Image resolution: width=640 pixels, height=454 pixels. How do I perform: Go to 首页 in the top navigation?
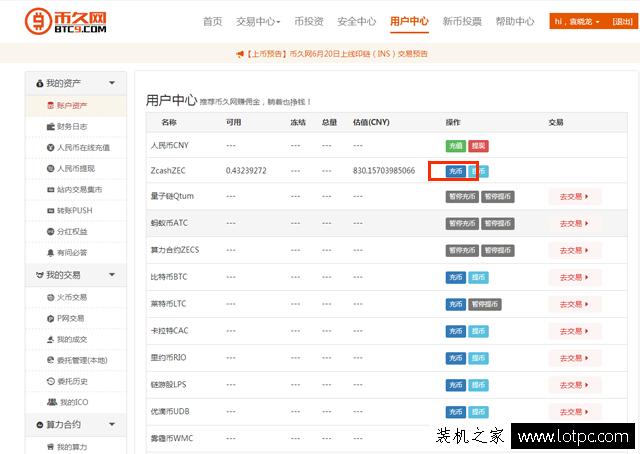pyautogui.click(x=213, y=21)
